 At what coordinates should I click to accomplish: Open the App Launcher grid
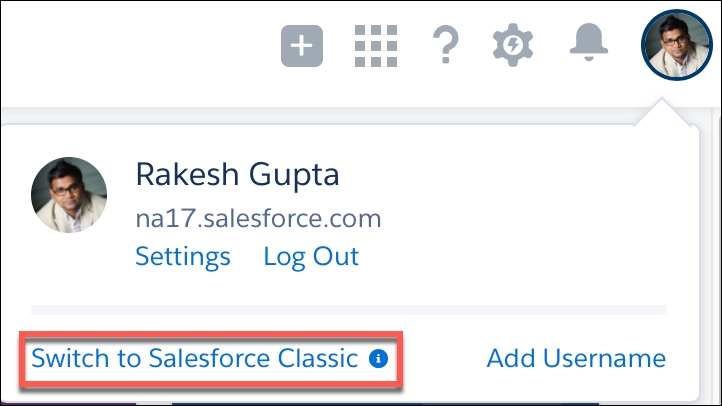point(376,45)
